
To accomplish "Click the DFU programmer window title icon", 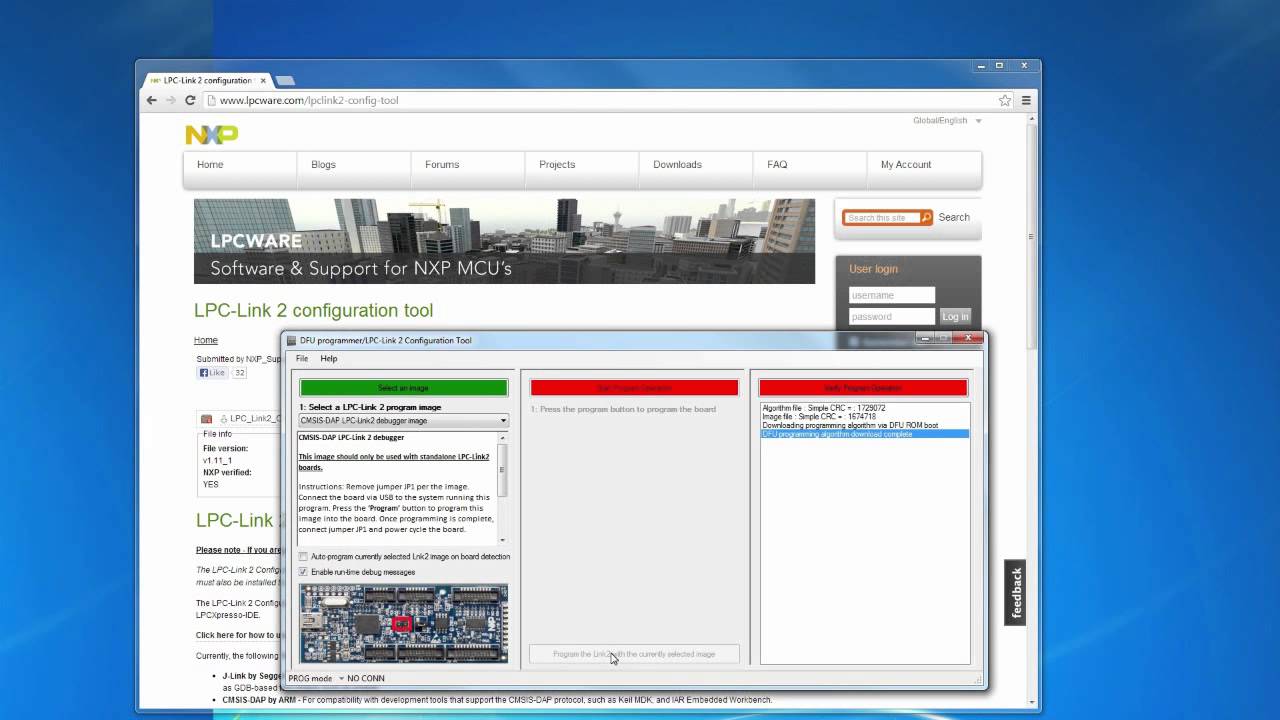I will click(x=292, y=340).
